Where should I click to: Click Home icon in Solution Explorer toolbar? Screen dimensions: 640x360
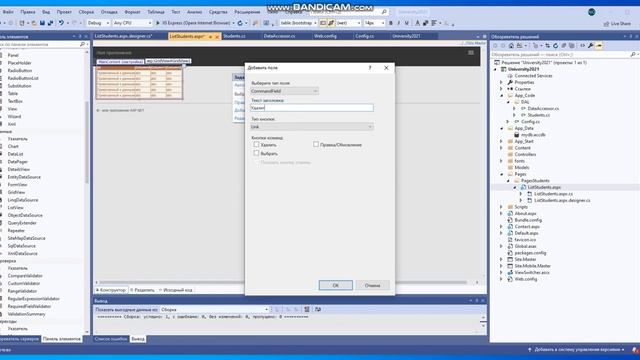pyautogui.click(x=511, y=46)
